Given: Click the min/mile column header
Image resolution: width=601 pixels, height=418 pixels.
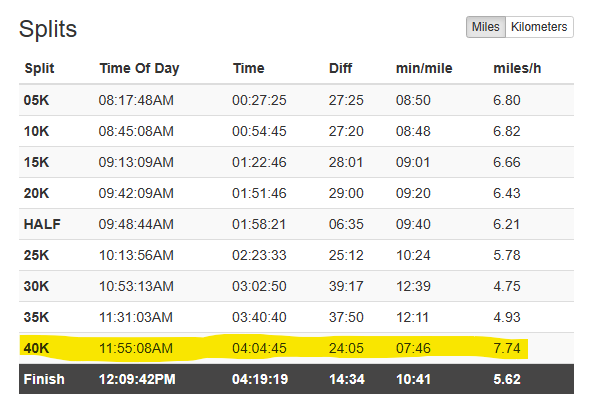Looking at the screenshot, I should pyautogui.click(x=424, y=68).
